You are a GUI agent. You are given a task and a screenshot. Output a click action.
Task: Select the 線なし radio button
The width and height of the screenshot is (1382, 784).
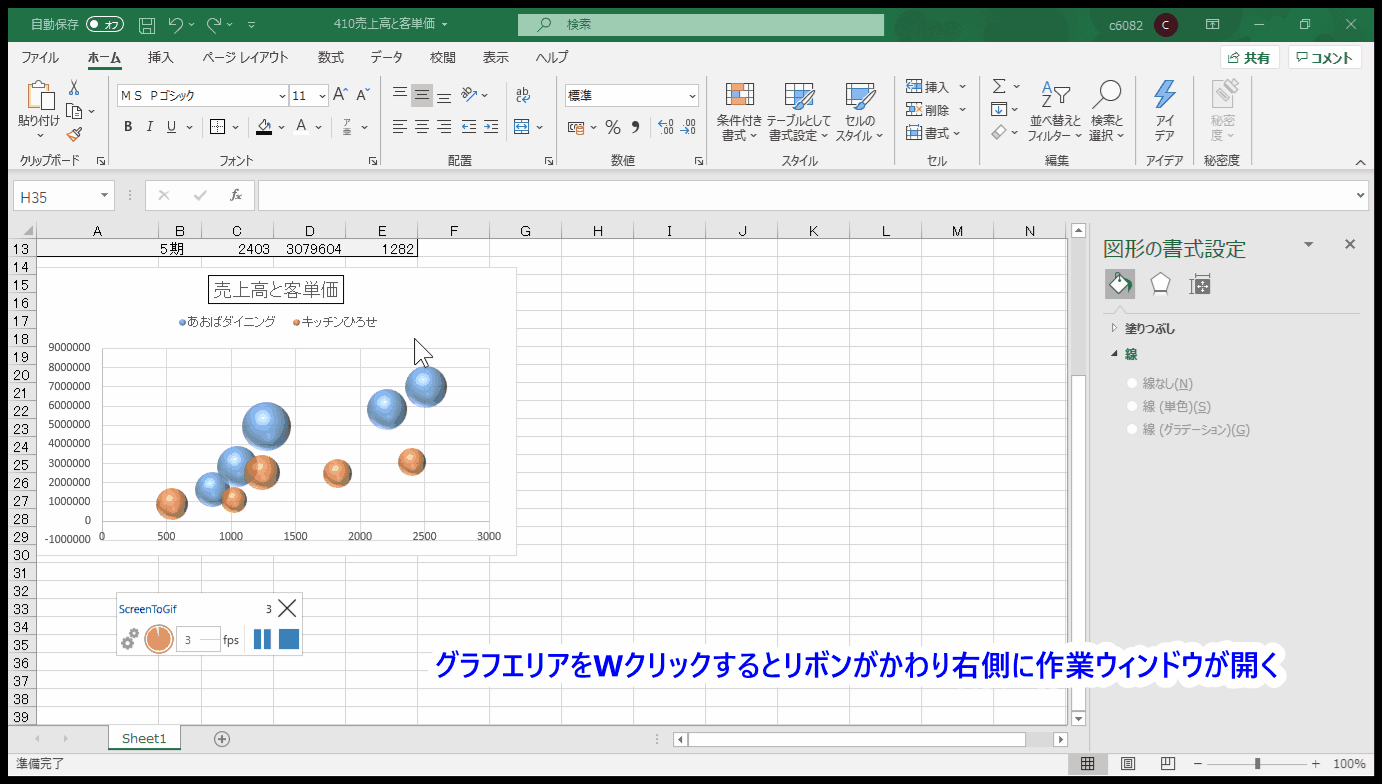click(1132, 383)
